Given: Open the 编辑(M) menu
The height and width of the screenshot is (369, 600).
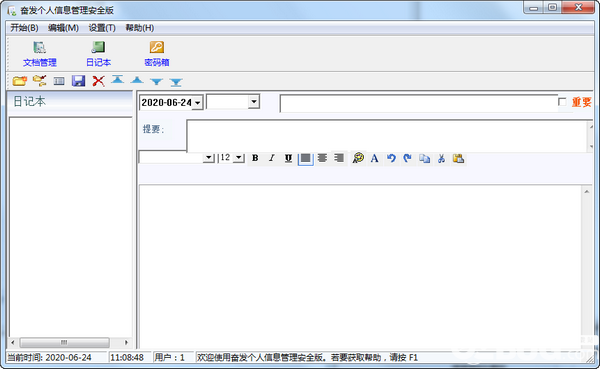Looking at the screenshot, I should click(x=64, y=28).
